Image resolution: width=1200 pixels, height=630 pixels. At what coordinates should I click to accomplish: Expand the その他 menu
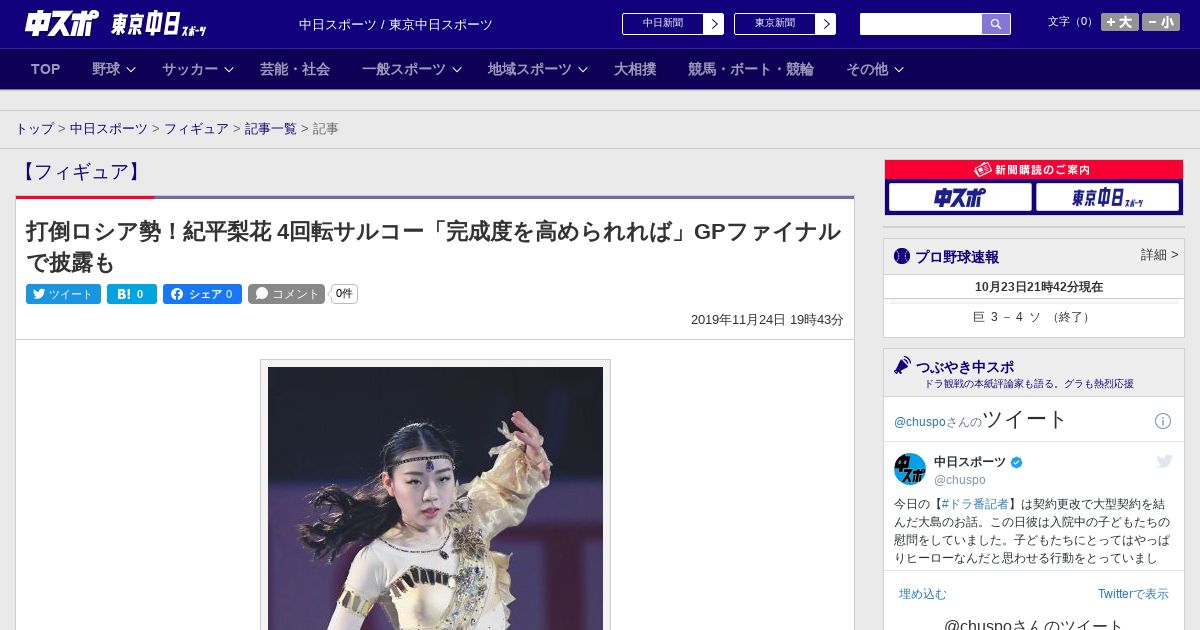[x=875, y=69]
